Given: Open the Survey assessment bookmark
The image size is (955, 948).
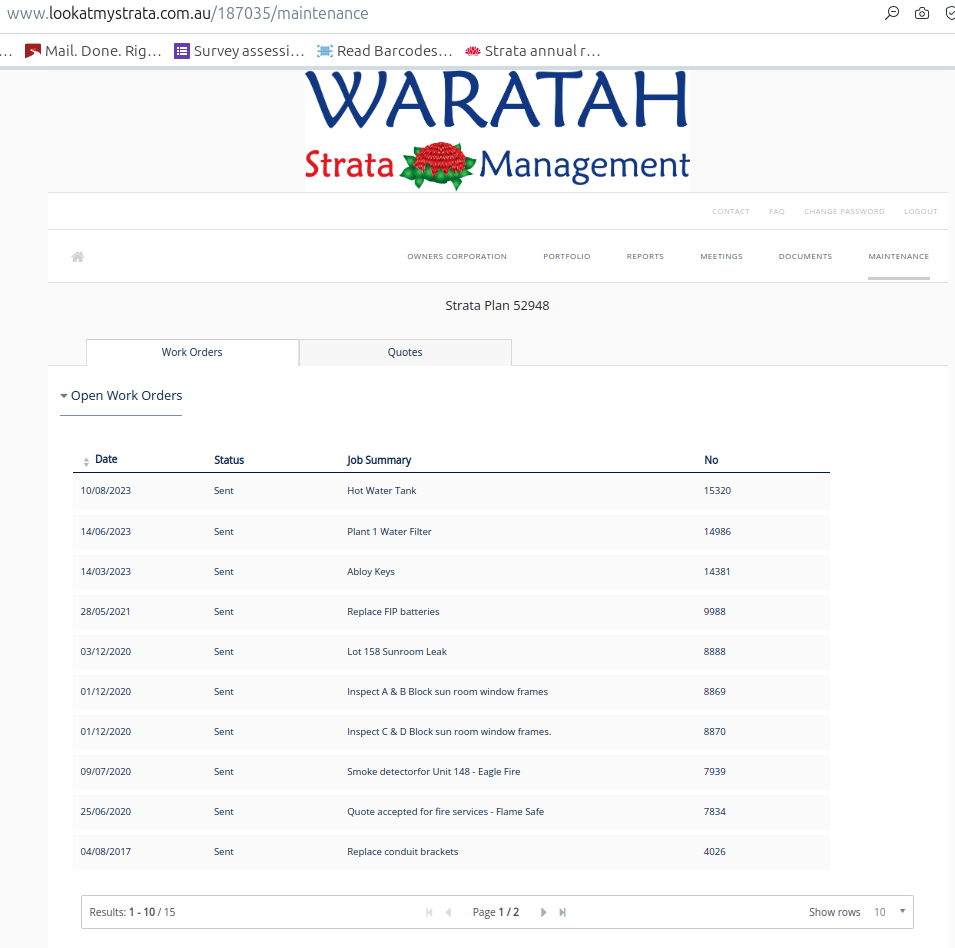Looking at the screenshot, I should click(x=239, y=51).
